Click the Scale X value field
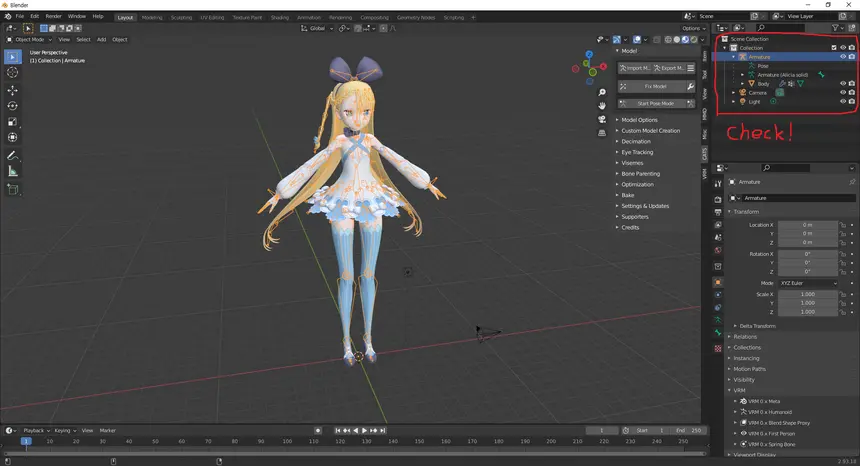Image resolution: width=860 pixels, height=466 pixels. (x=808, y=294)
